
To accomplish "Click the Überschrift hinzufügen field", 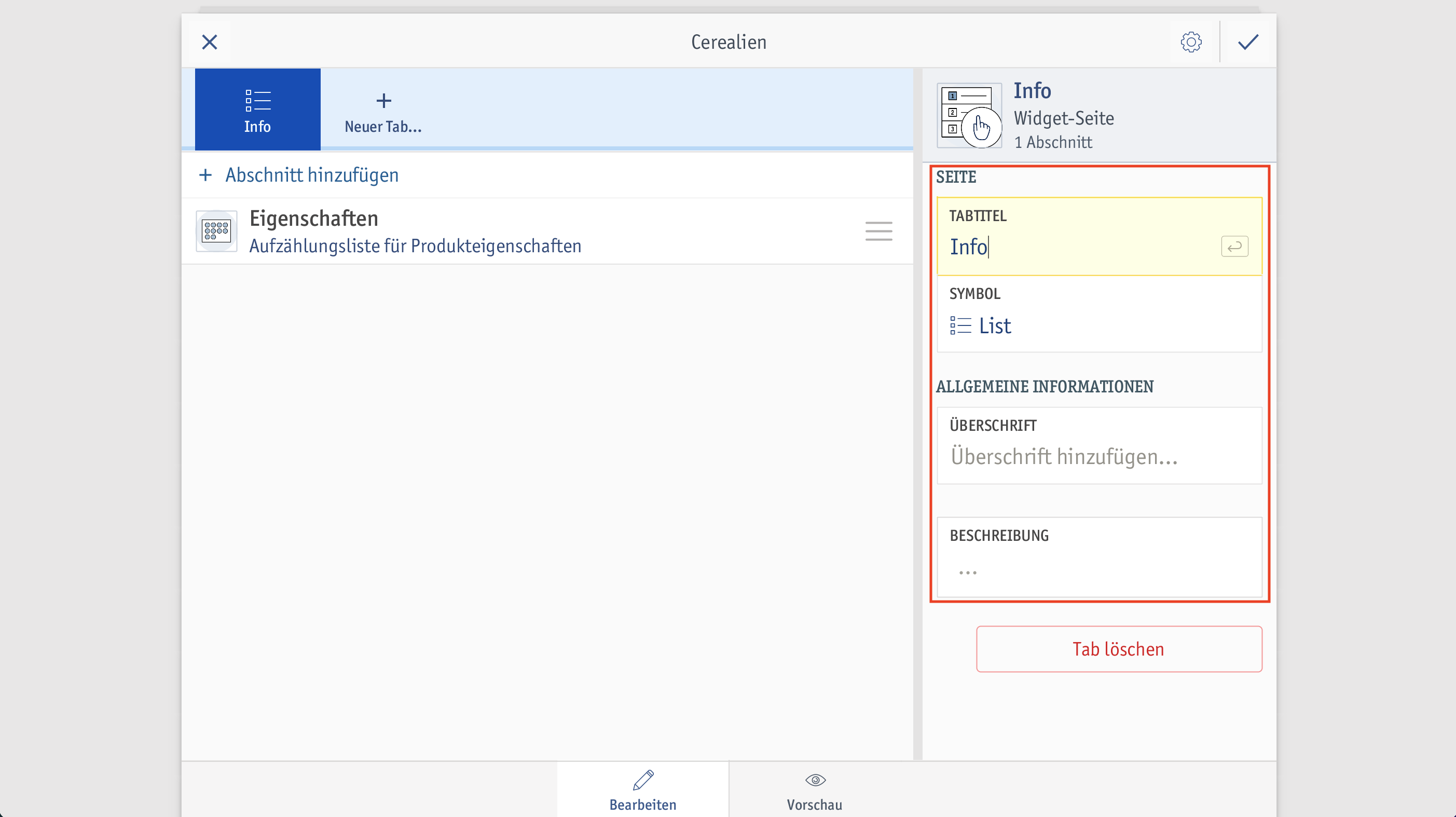I will tap(1099, 445).
